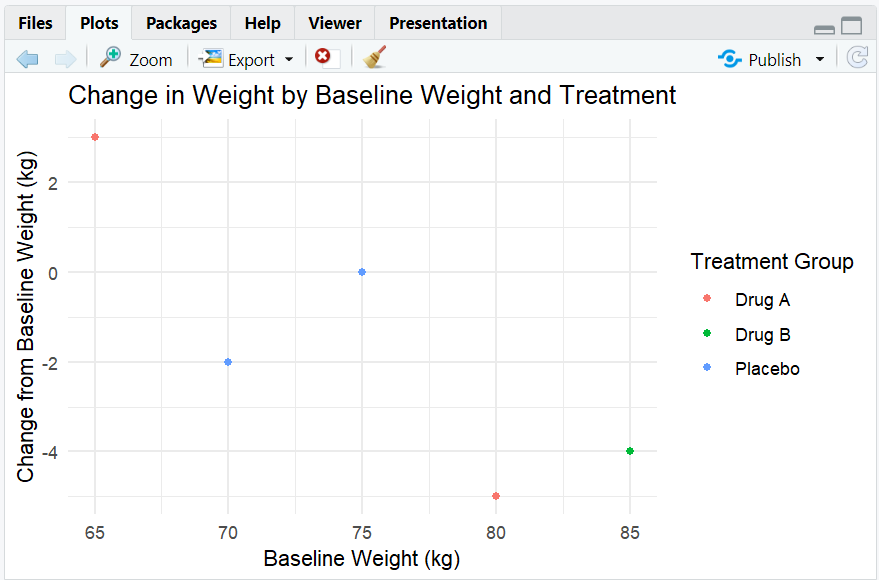The width and height of the screenshot is (879, 580).
Task: Click the x-axis tick label 85
Action: coord(630,532)
